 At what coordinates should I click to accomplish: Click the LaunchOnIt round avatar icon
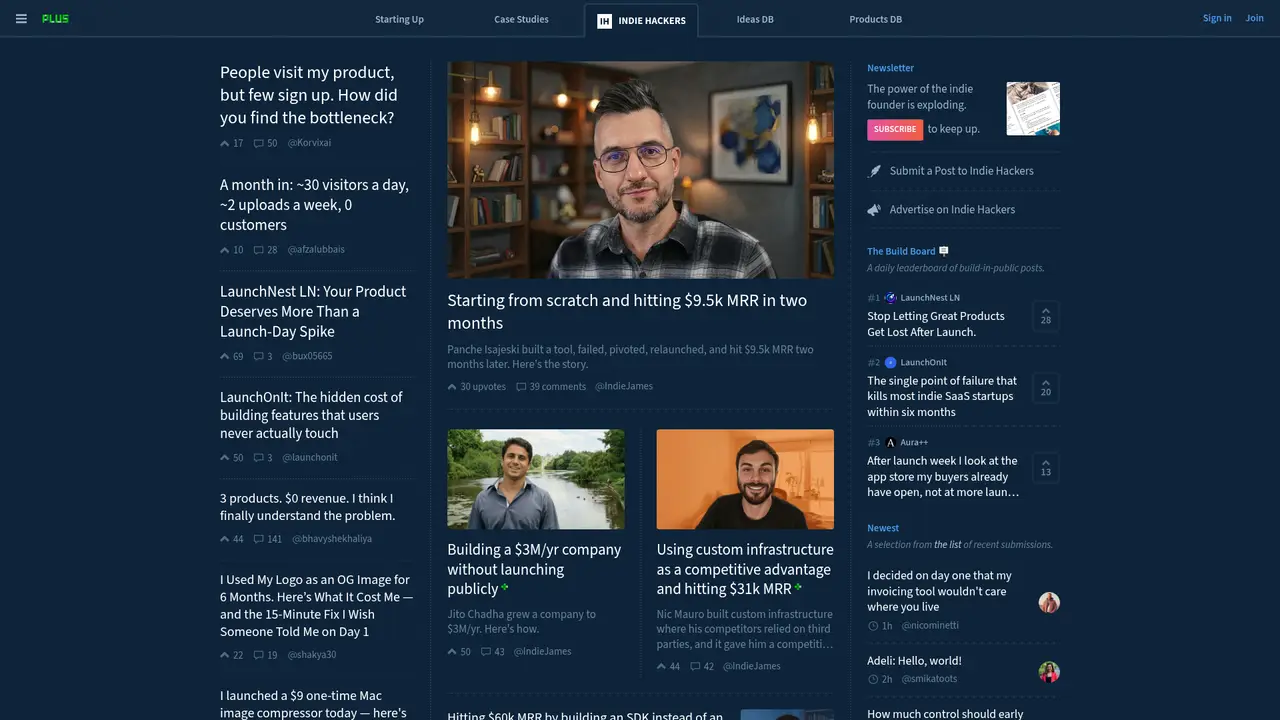point(890,363)
